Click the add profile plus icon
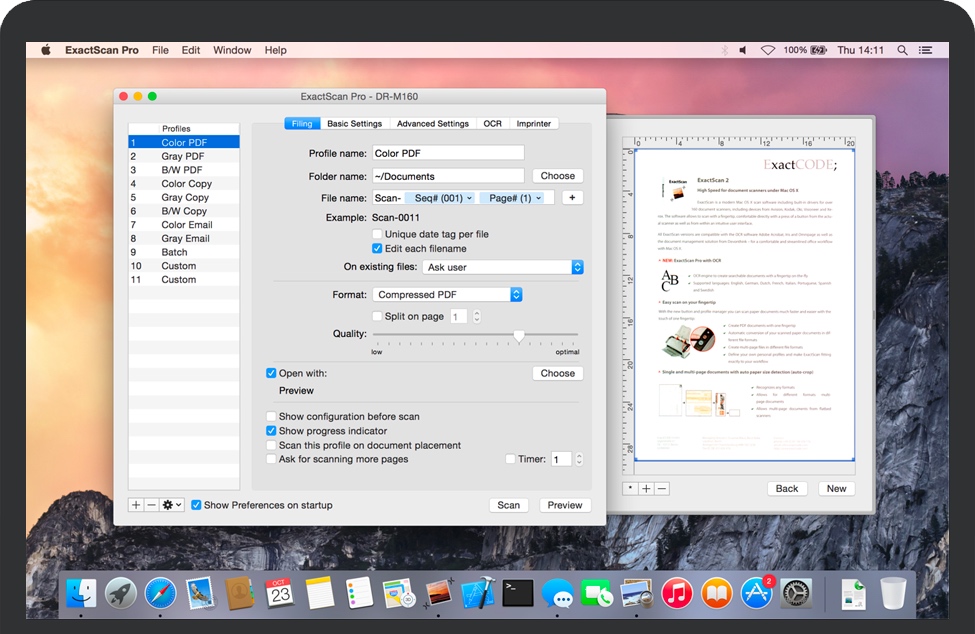Viewport: 975px width, 634px height. (x=136, y=505)
